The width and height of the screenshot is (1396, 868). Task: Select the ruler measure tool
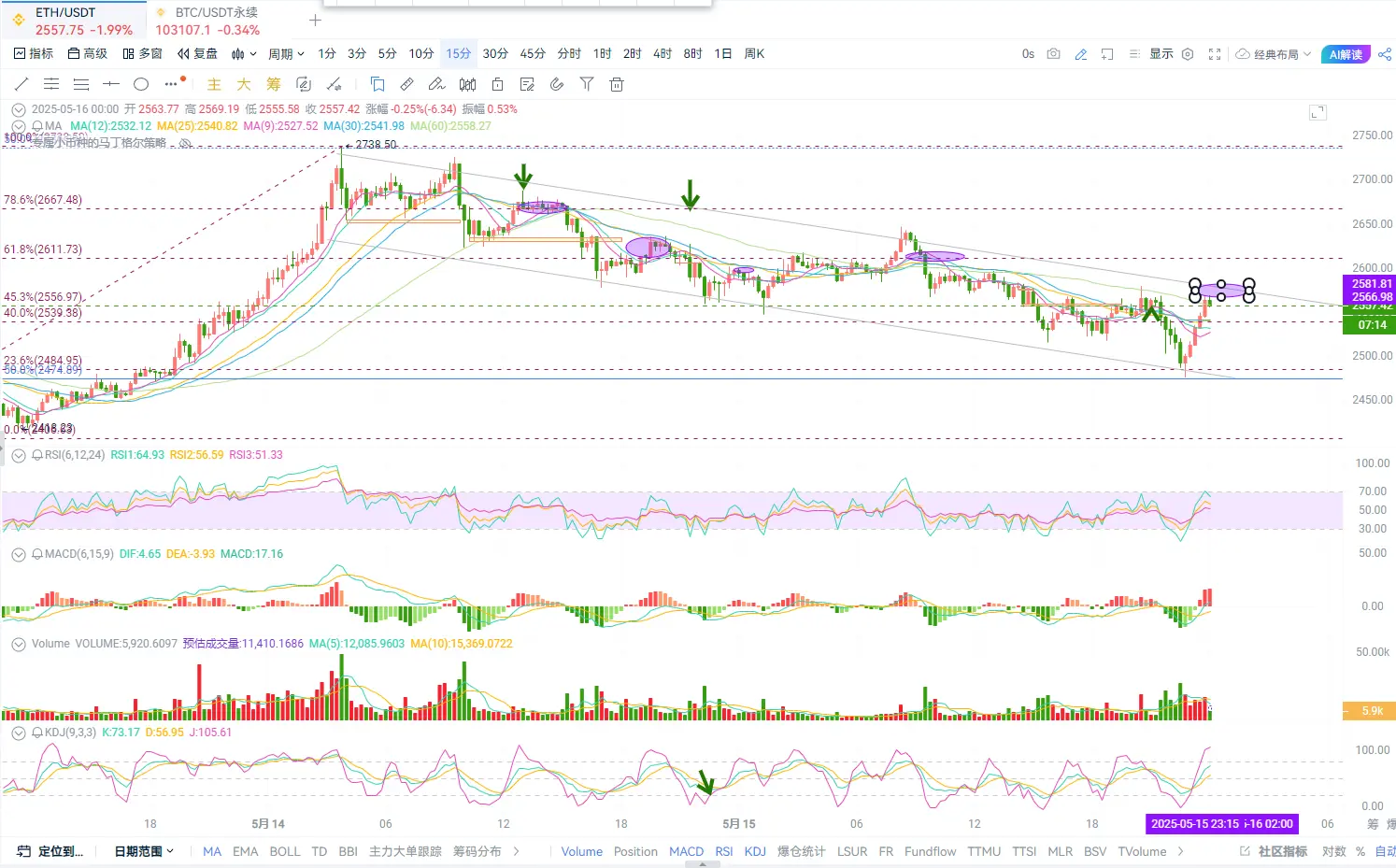(406, 84)
